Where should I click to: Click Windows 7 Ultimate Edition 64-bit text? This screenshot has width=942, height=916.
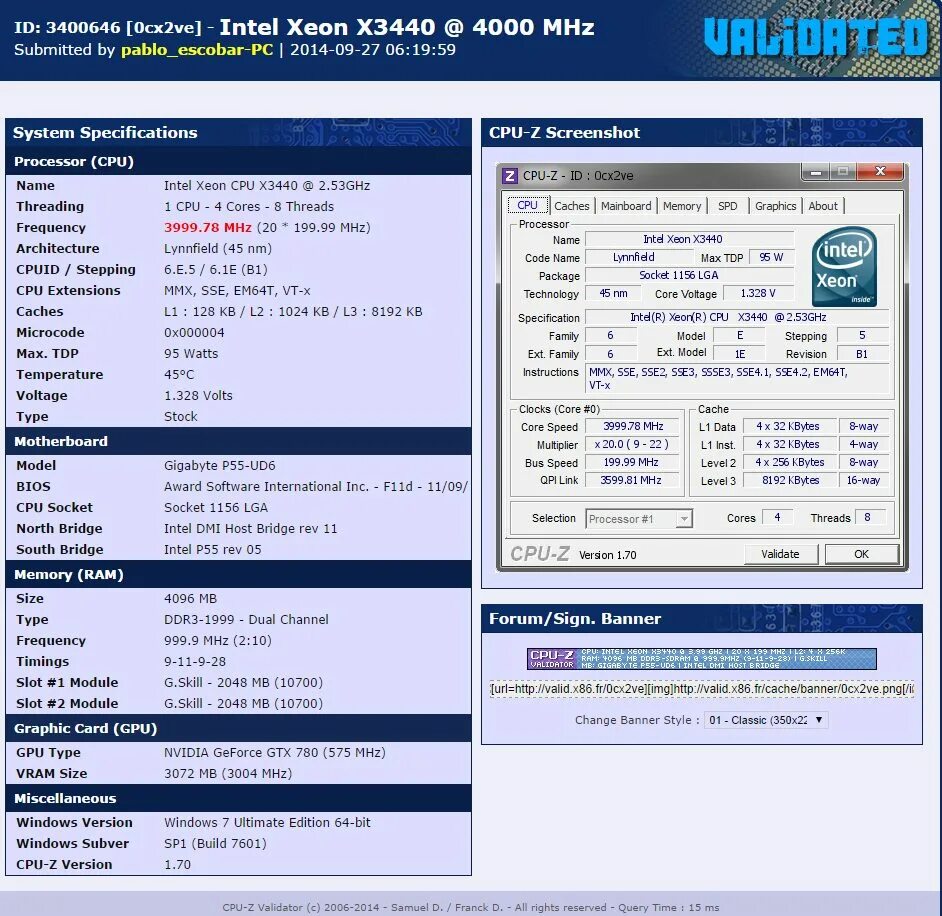coord(267,822)
